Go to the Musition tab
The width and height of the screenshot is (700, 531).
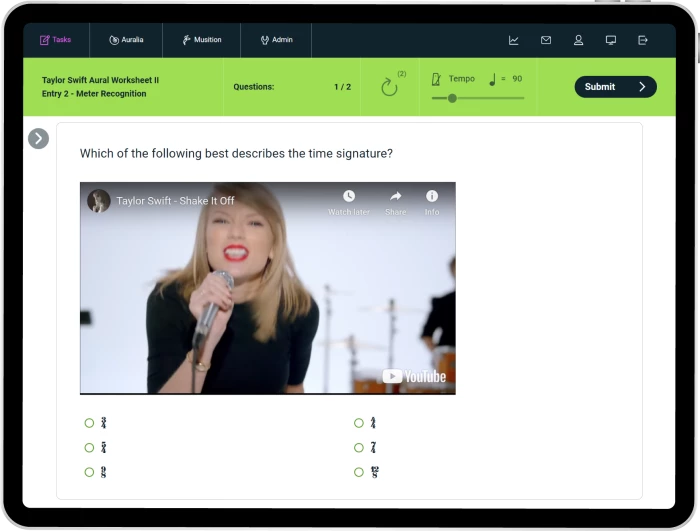click(201, 40)
